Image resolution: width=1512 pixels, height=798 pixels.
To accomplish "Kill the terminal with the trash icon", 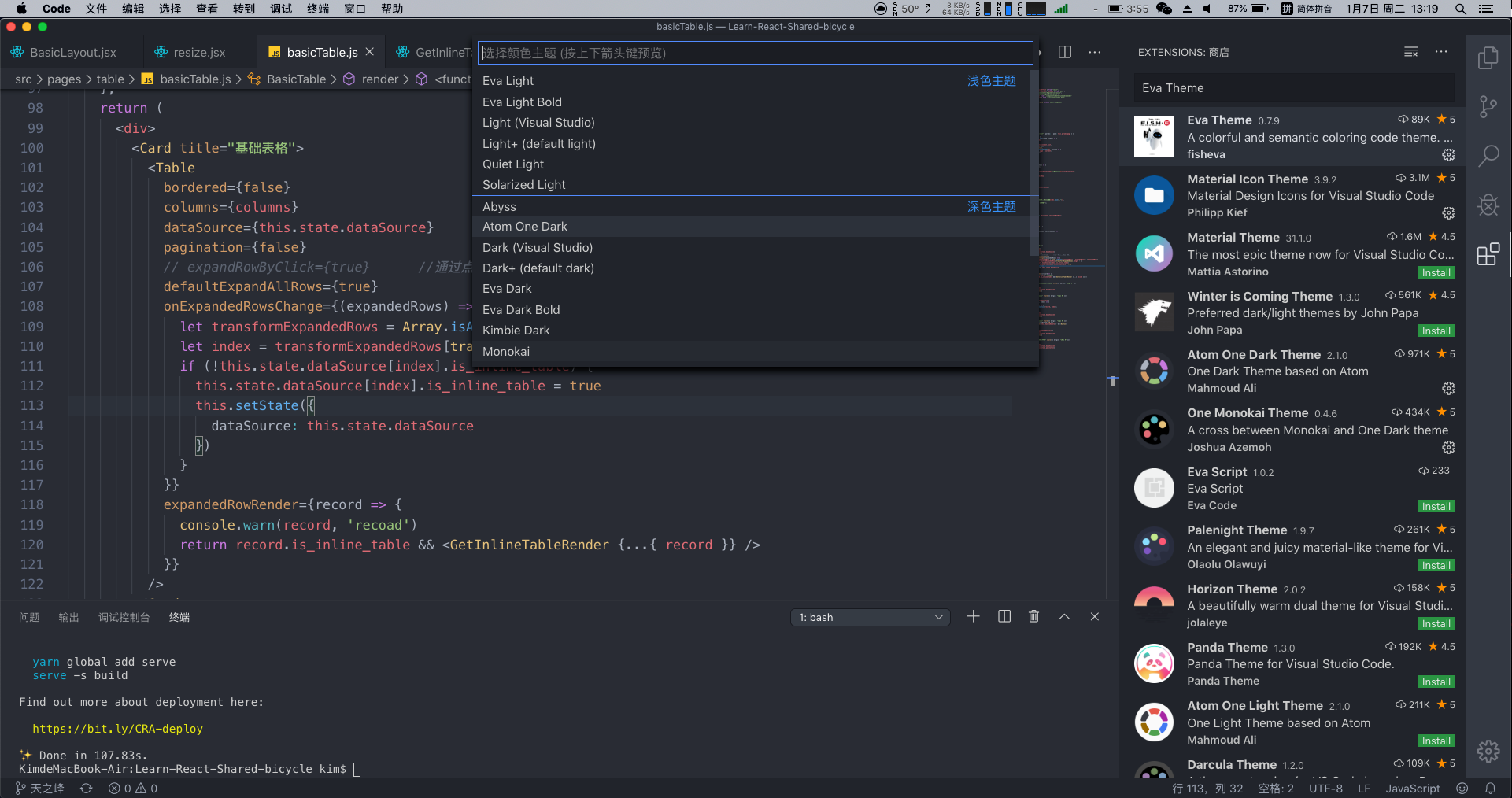I will click(x=1034, y=617).
